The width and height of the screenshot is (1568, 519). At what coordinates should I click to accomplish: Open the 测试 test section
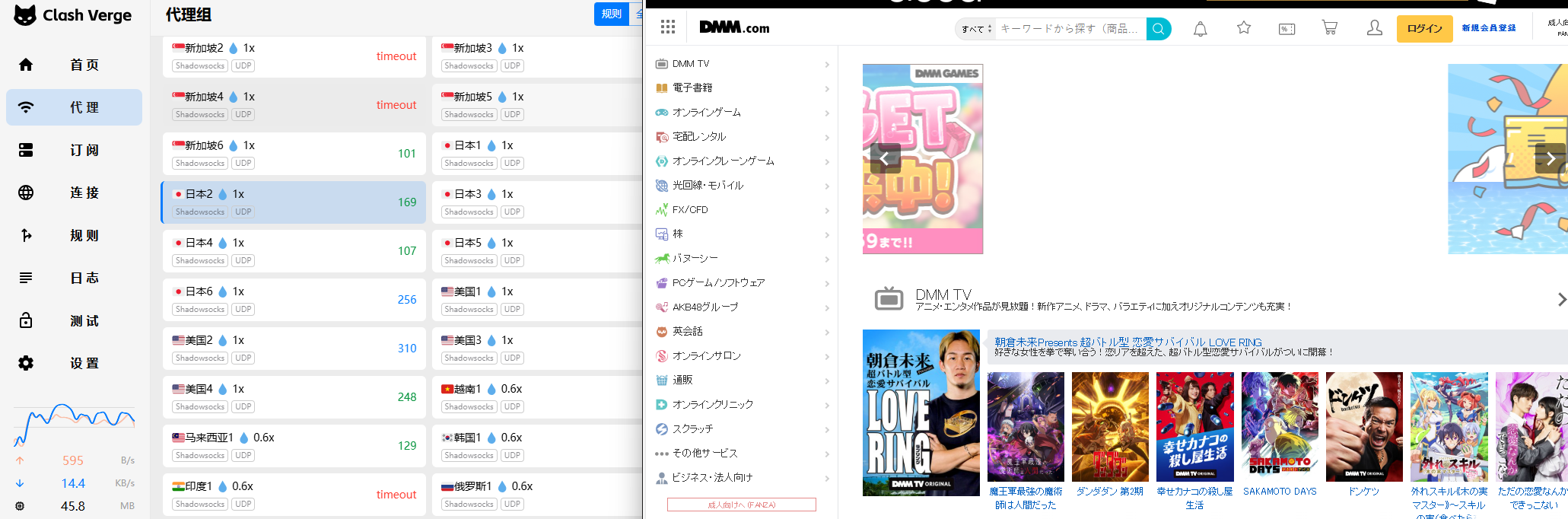(x=74, y=320)
